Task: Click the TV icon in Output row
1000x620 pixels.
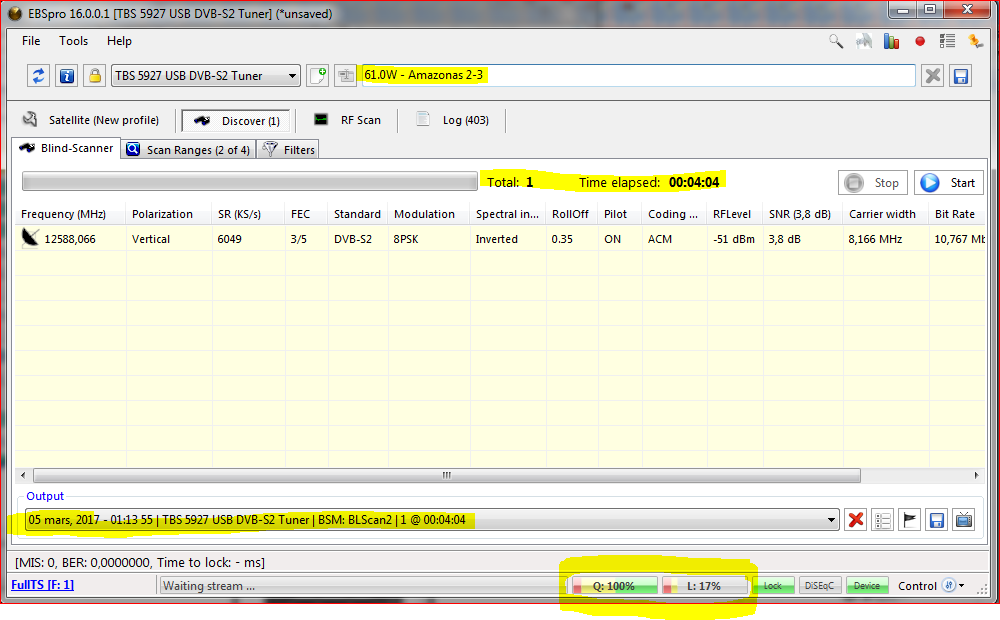Action: [x=964, y=519]
